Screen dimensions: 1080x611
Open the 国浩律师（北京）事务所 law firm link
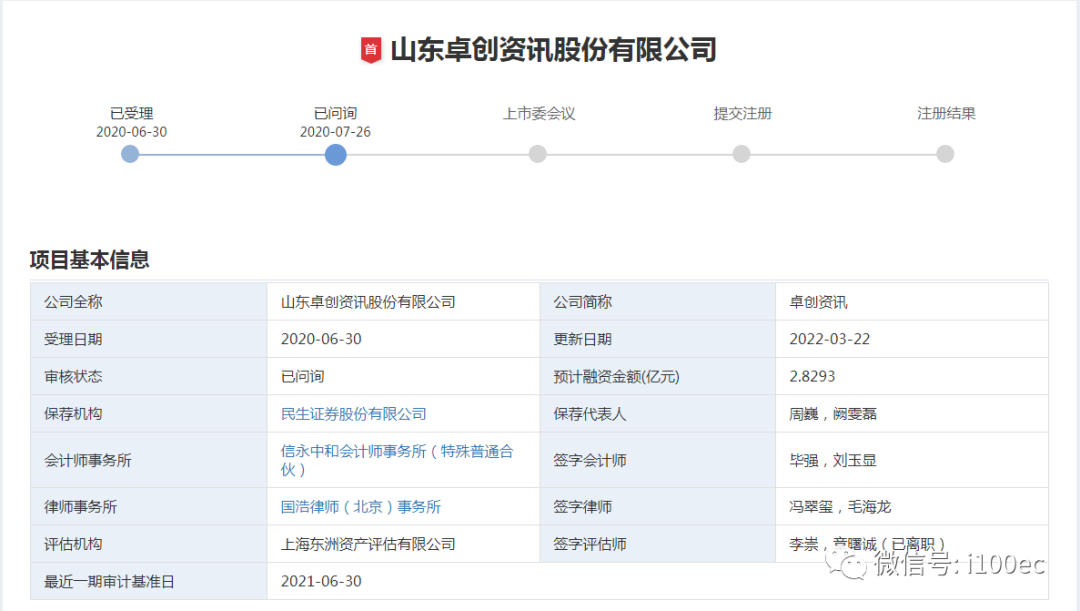coord(361,507)
